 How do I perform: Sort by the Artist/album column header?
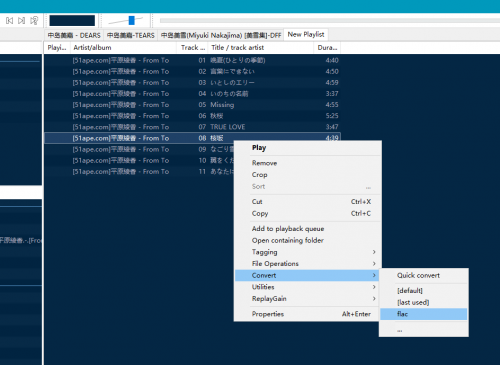[x=123, y=48]
